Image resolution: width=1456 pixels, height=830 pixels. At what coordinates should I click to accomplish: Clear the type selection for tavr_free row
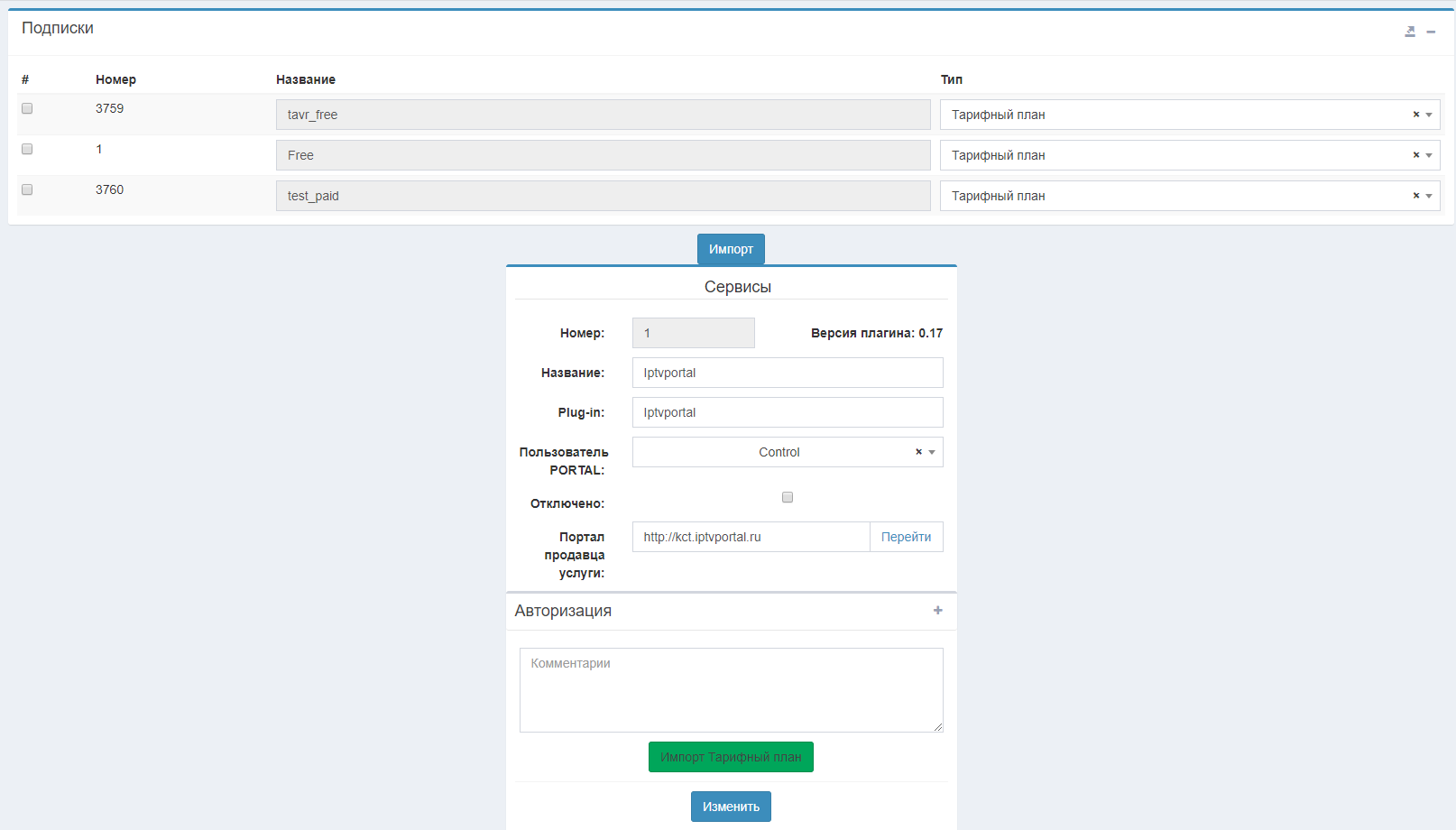pyautogui.click(x=1415, y=115)
